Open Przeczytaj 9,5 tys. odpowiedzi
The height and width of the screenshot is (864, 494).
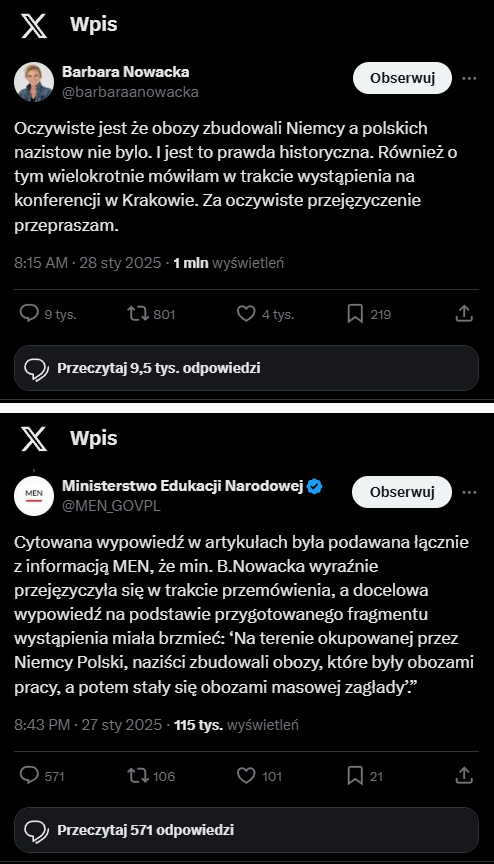click(x=246, y=368)
